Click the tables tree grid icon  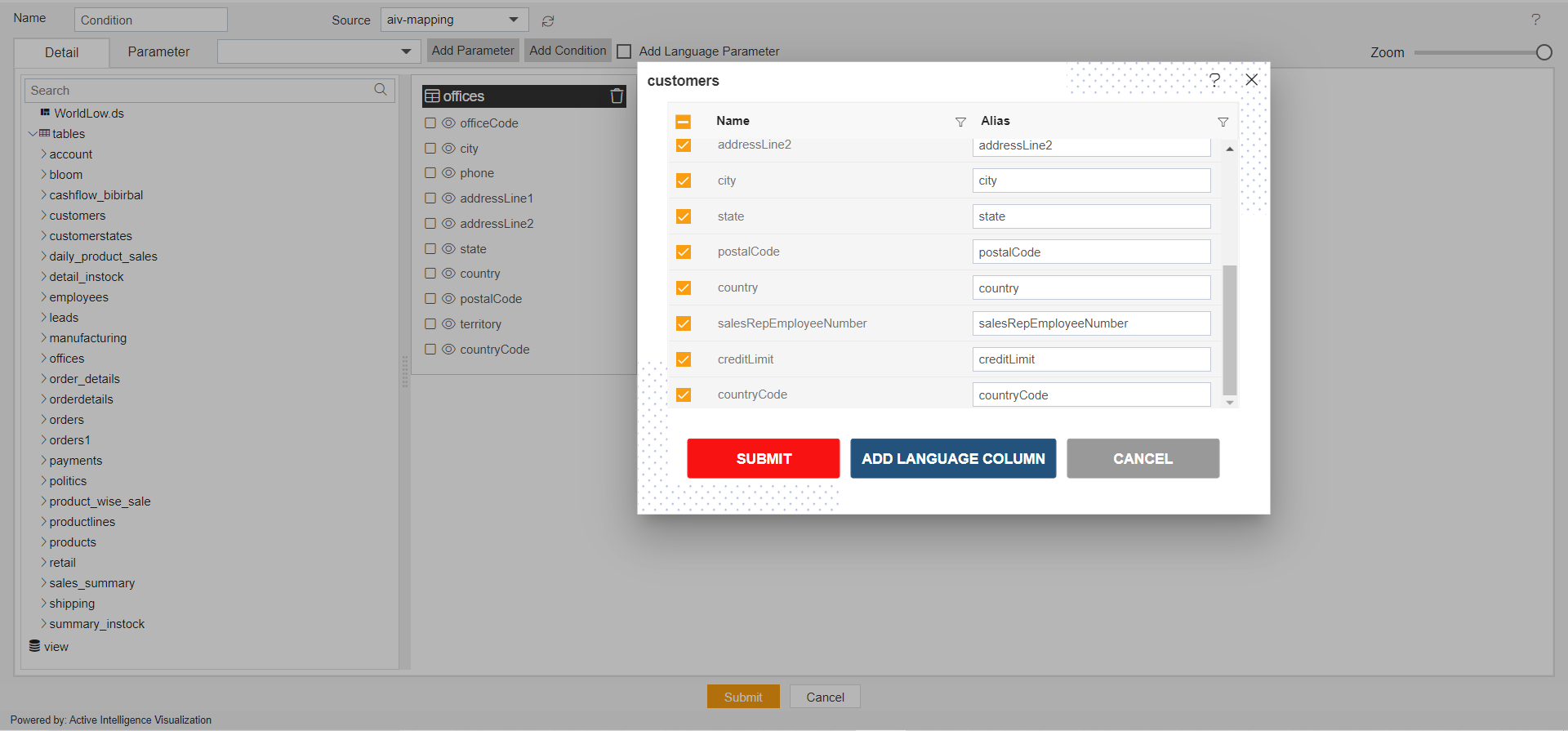[45, 133]
